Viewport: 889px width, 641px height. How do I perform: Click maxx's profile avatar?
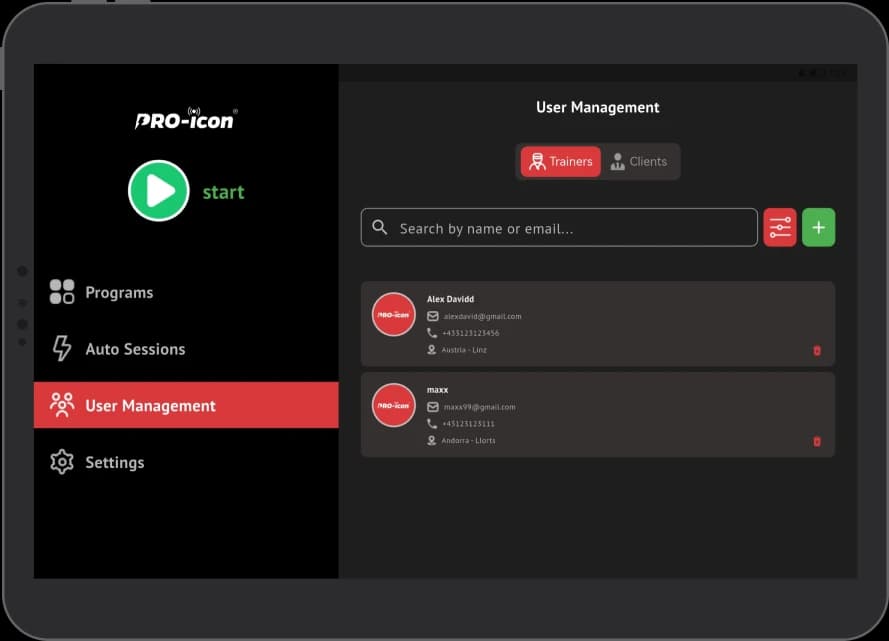pos(393,405)
